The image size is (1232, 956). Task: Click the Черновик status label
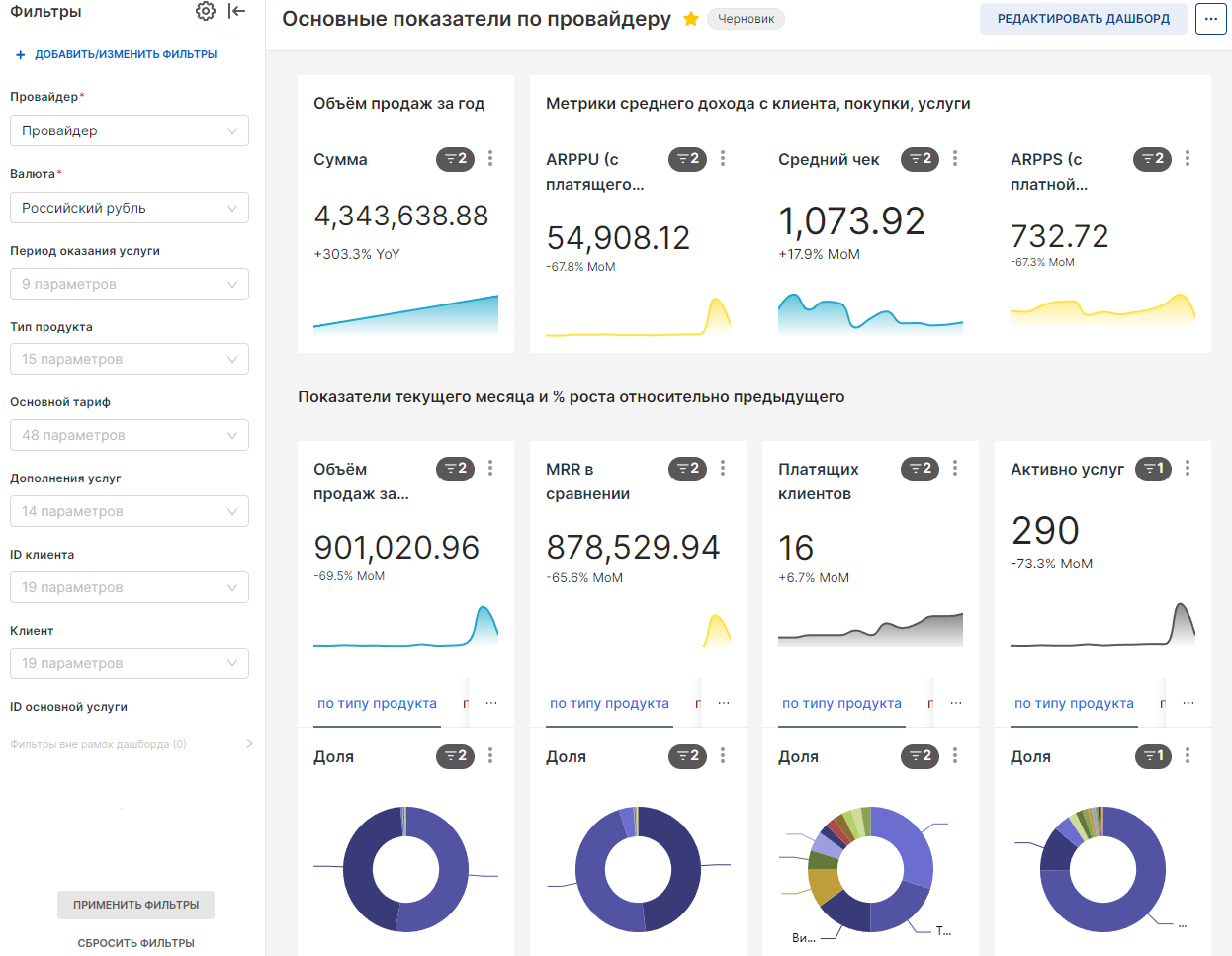pos(746,19)
